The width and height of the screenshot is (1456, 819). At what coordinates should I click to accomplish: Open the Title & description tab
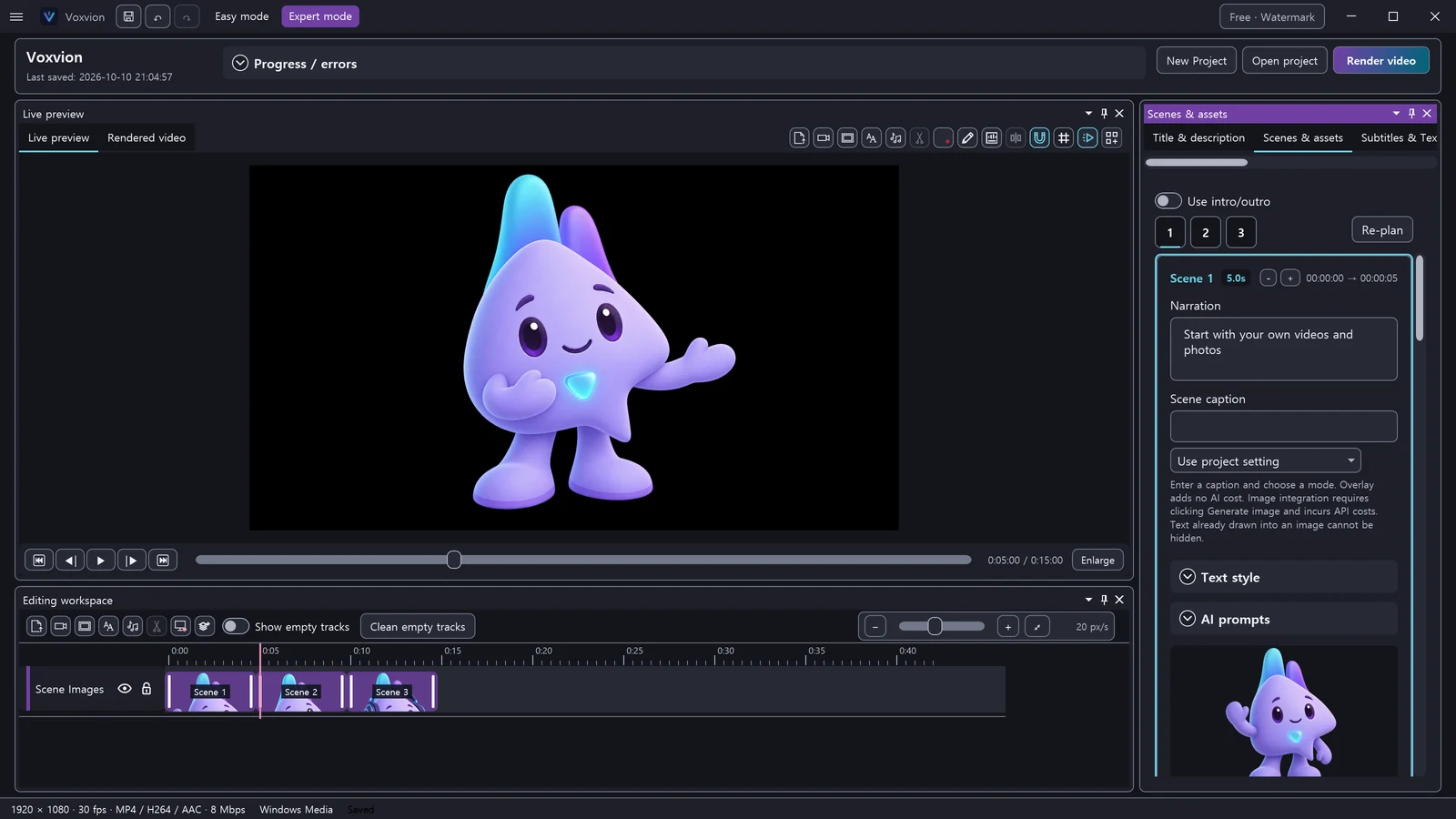(x=1198, y=138)
